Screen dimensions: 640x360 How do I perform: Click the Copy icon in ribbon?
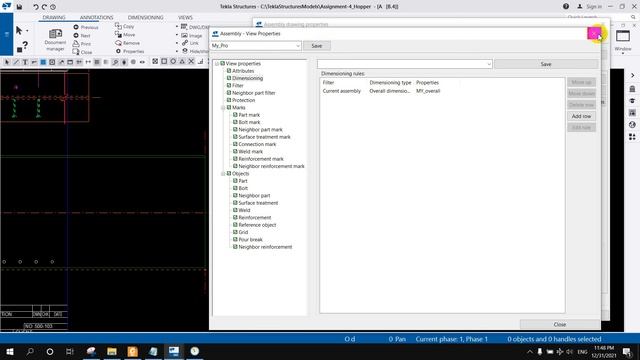coord(118,26)
